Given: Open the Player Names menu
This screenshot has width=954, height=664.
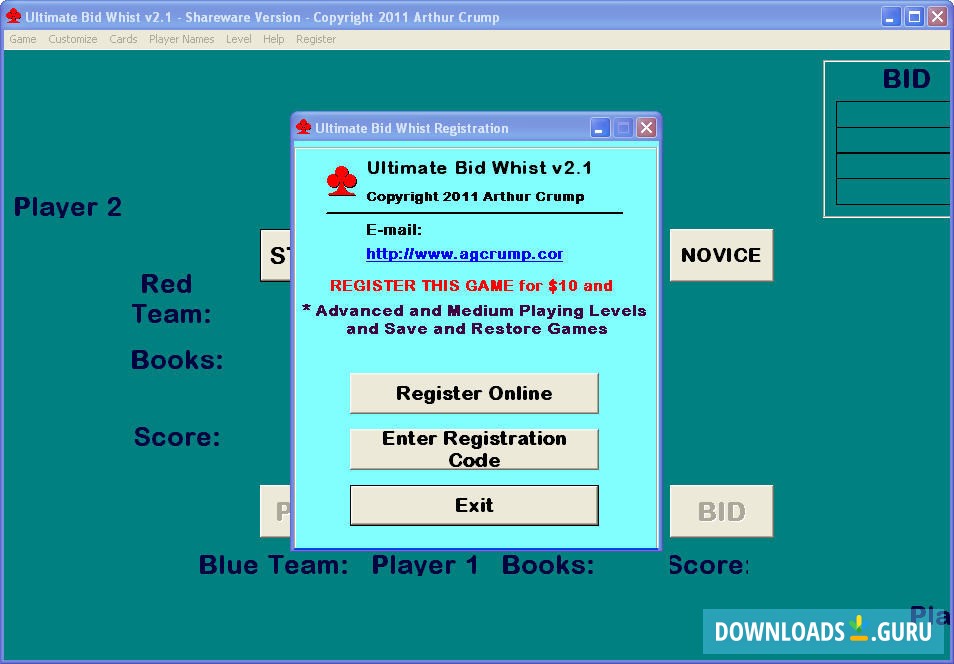Looking at the screenshot, I should click(181, 39).
